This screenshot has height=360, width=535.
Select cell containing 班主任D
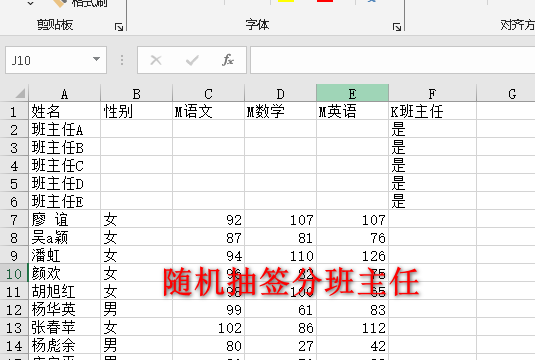tap(64, 184)
